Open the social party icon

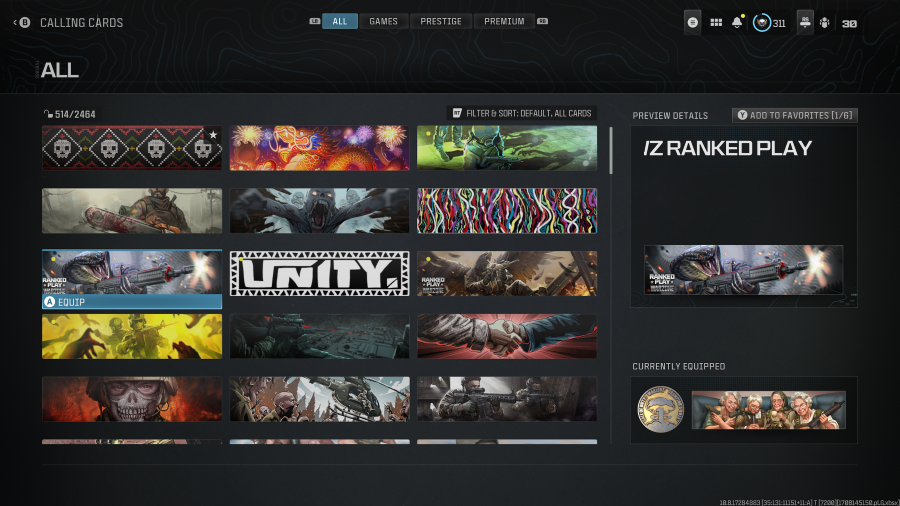(x=825, y=23)
